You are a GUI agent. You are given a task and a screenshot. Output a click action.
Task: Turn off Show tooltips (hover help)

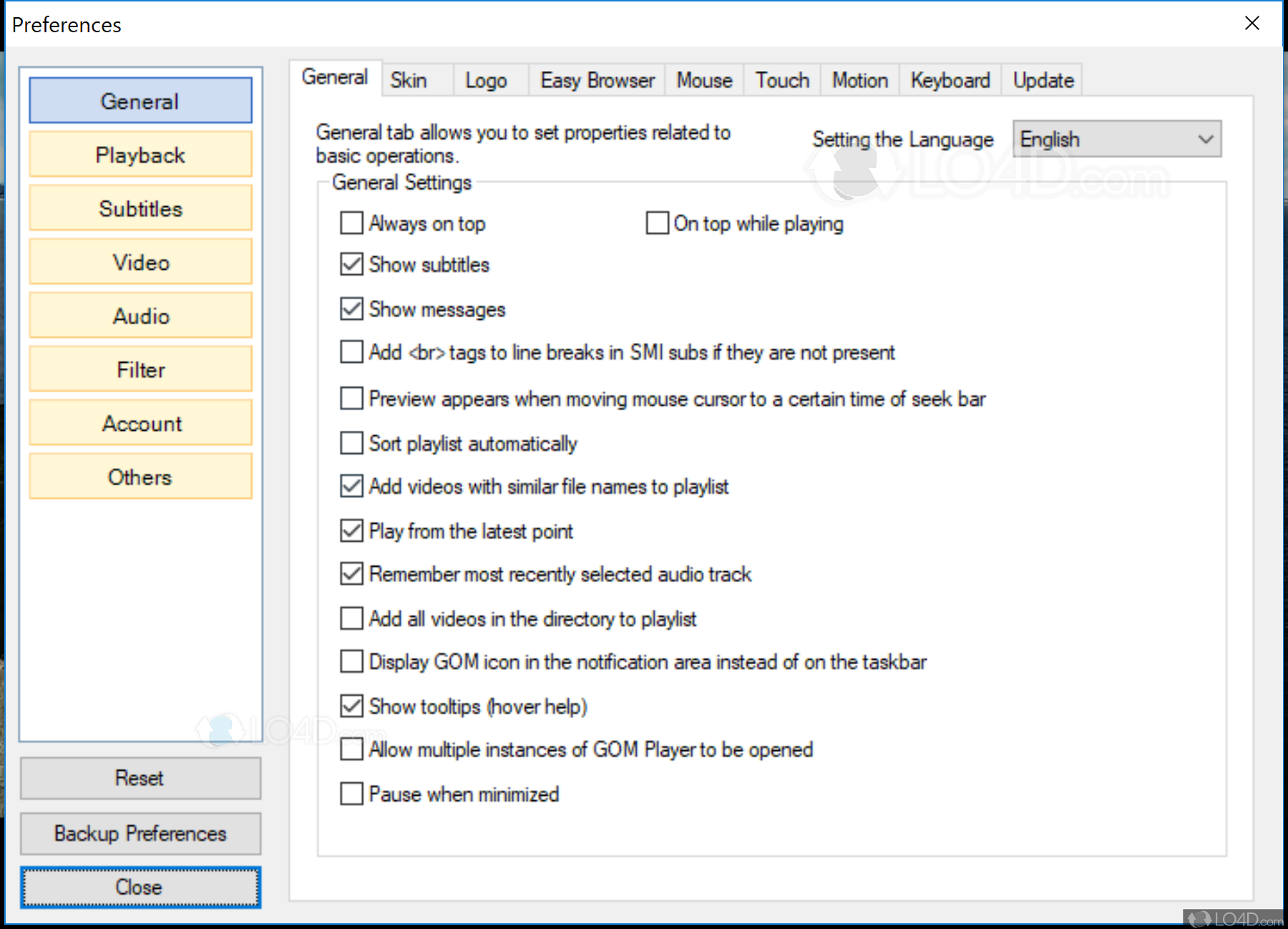[351, 706]
